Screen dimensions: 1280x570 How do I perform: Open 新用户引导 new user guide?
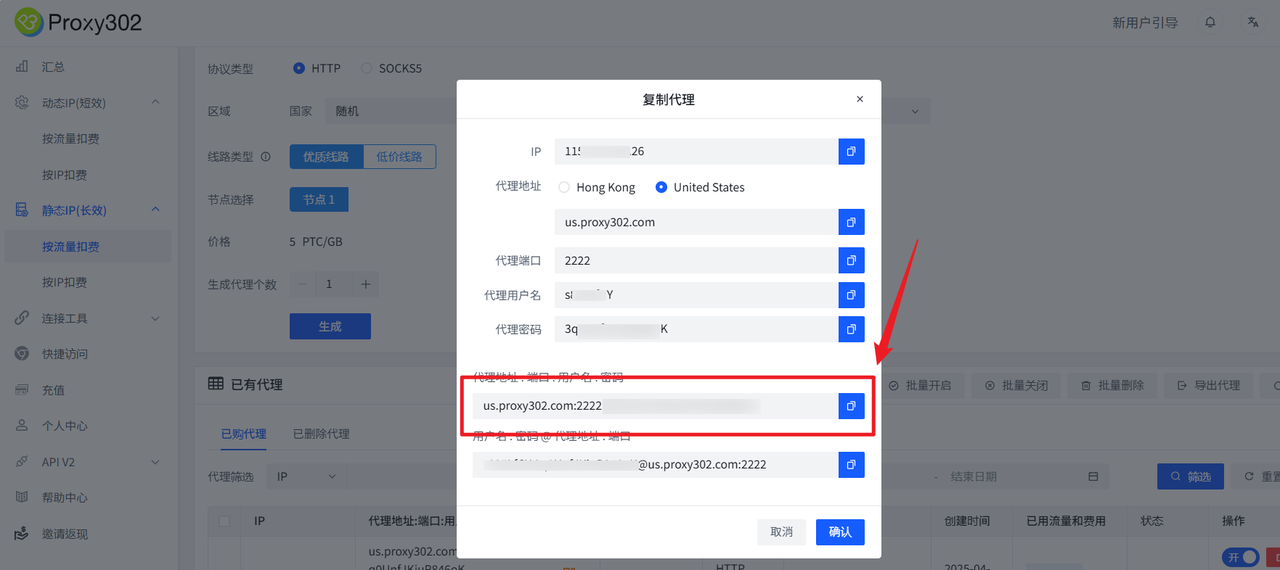point(1145,22)
